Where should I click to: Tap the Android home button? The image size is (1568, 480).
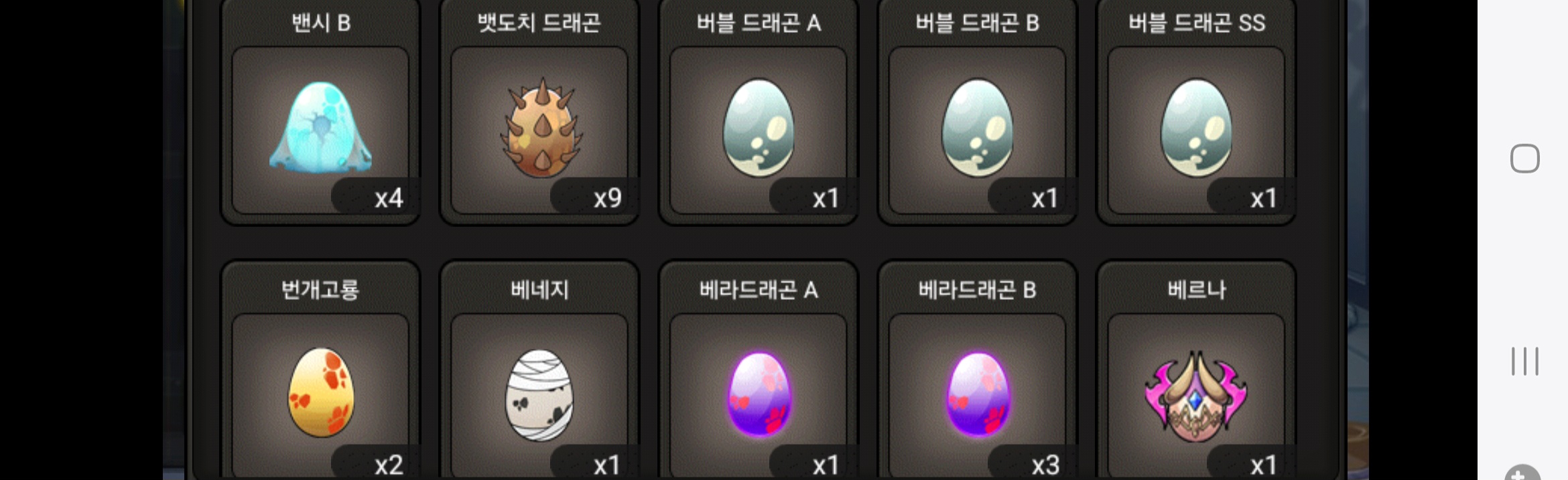(x=1524, y=159)
